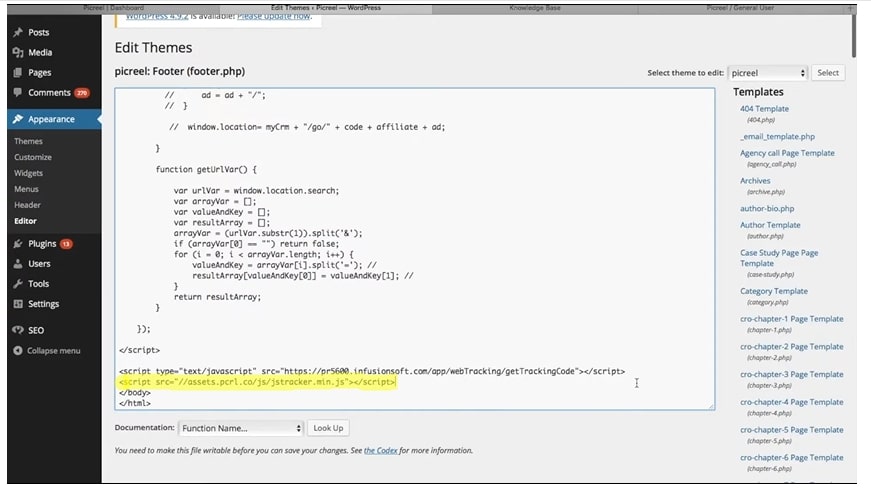
Task: Open author-bio.php file
Action: pyautogui.click(x=767, y=208)
